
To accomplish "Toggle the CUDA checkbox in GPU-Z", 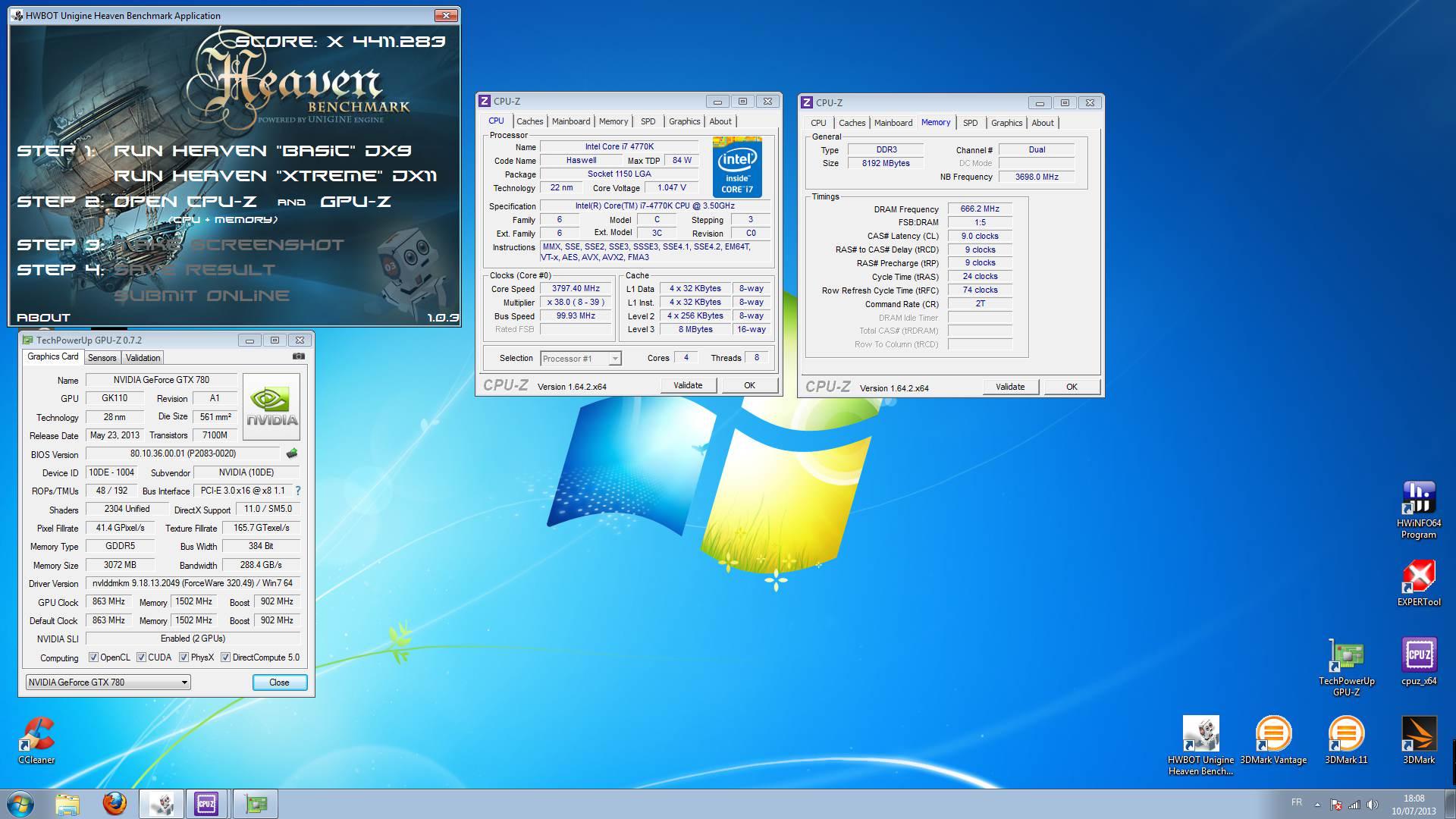I will point(141,657).
